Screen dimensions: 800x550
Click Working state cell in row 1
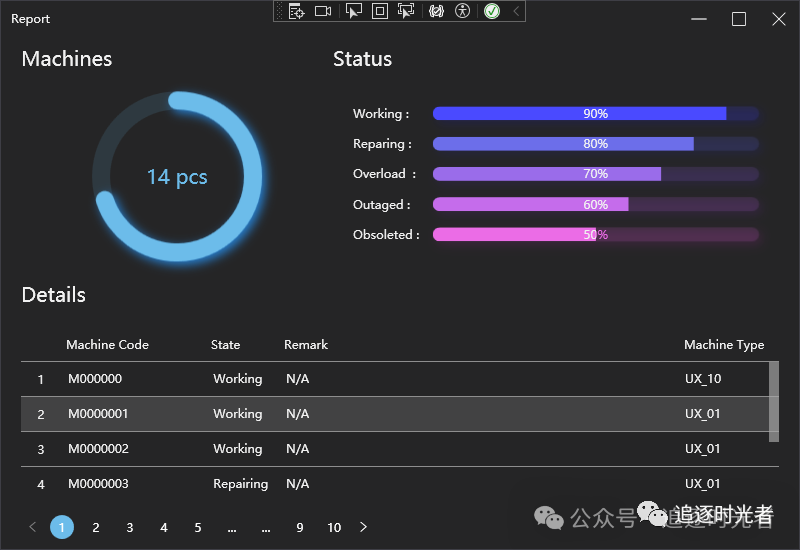point(238,379)
